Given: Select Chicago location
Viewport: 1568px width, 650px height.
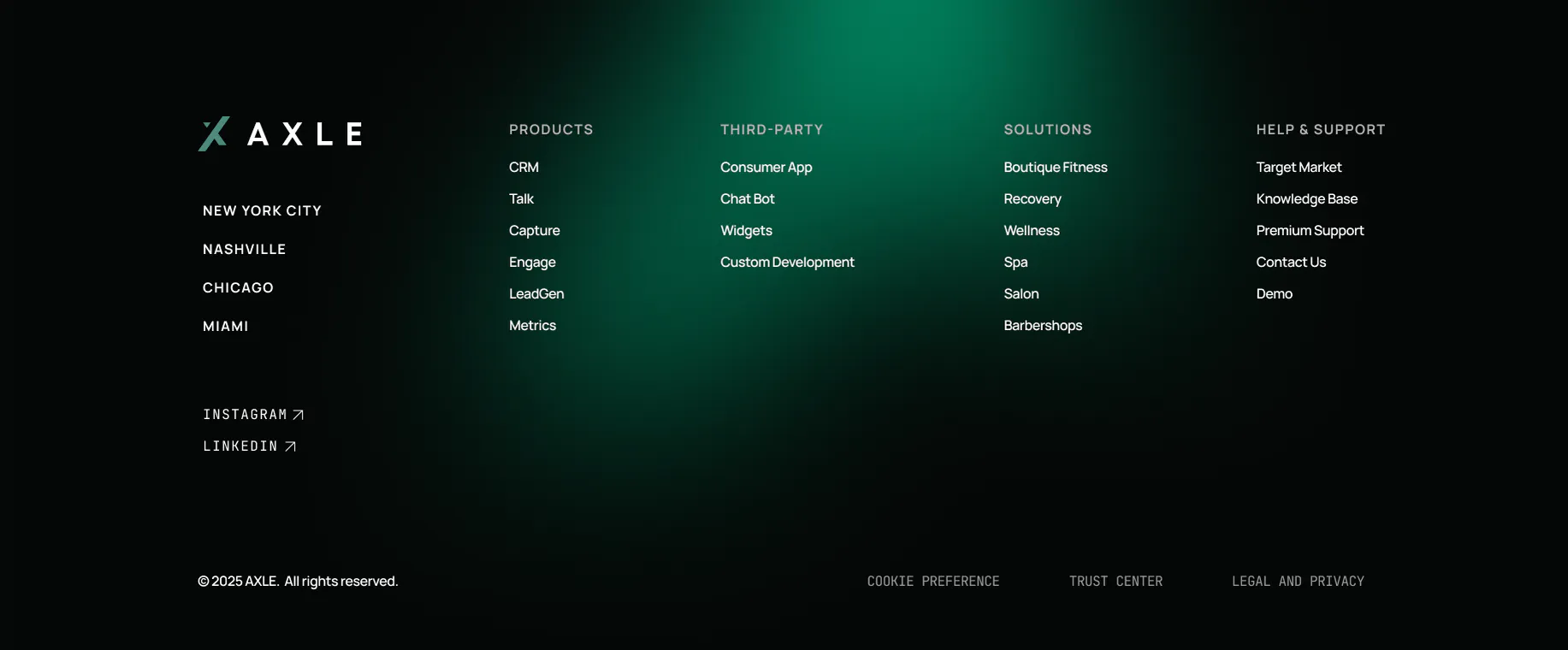Looking at the screenshot, I should point(238,287).
